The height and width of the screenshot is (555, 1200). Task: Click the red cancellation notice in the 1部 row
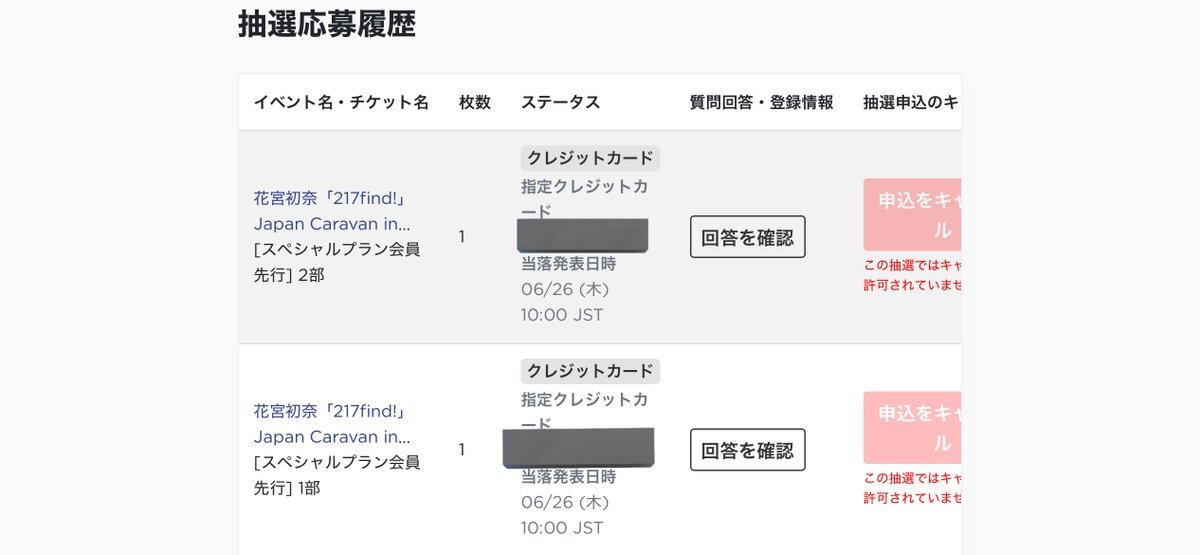point(912,488)
